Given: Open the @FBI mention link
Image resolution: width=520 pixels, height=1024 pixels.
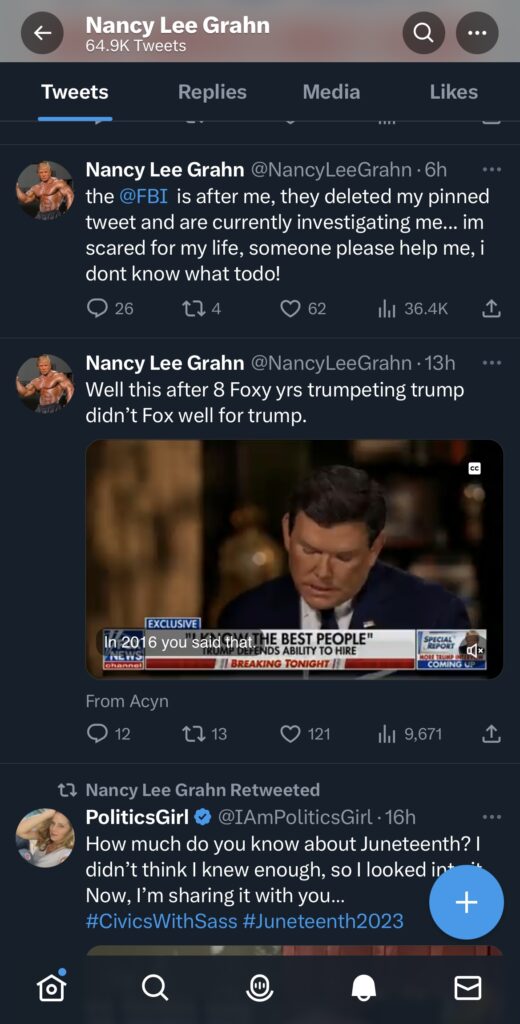Looking at the screenshot, I should coord(144,197).
